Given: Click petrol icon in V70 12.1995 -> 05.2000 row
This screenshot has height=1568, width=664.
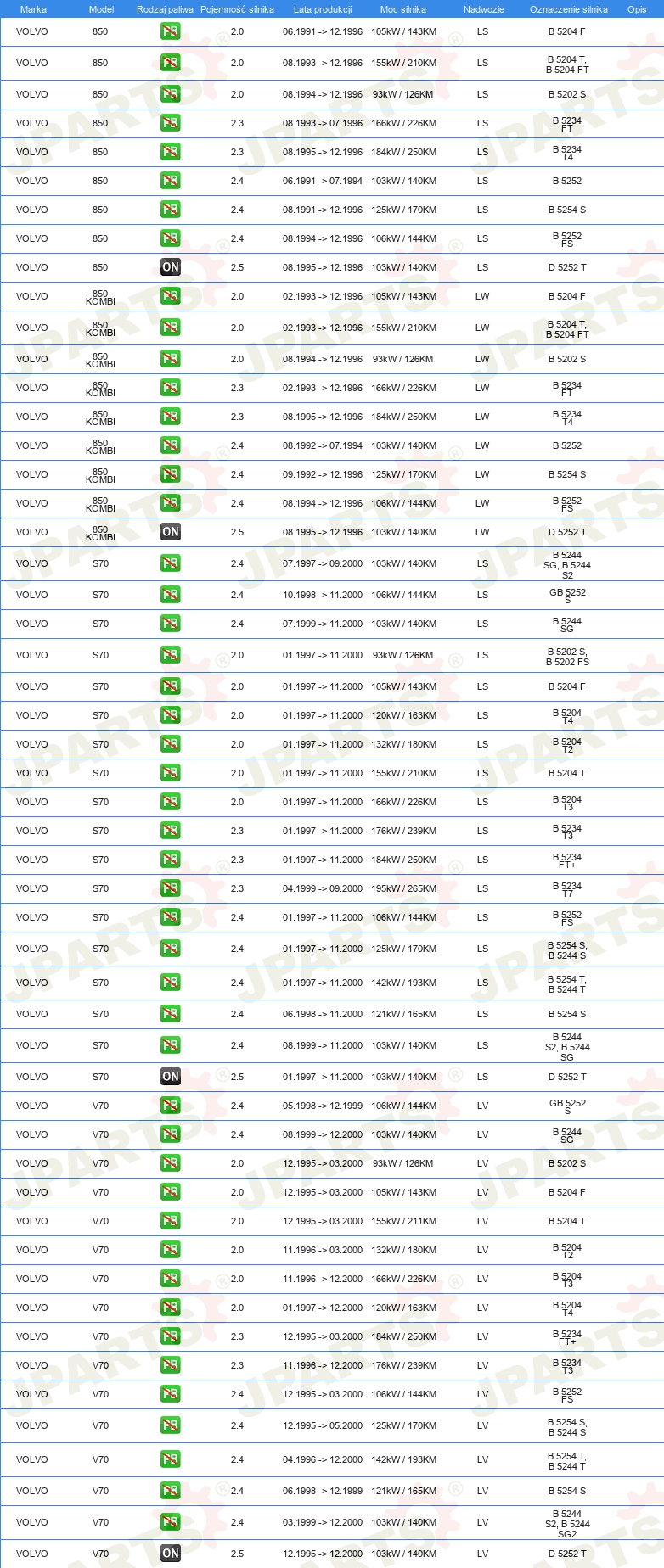Looking at the screenshot, I should pos(171,1425).
